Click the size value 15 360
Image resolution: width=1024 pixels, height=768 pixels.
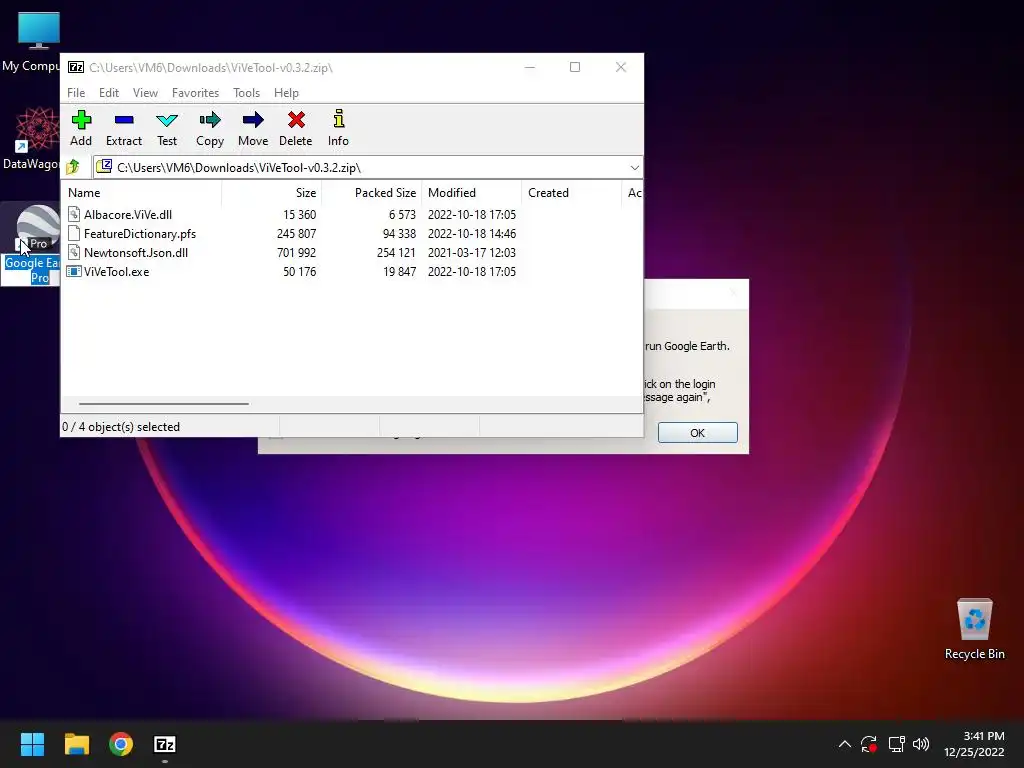tap(299, 214)
